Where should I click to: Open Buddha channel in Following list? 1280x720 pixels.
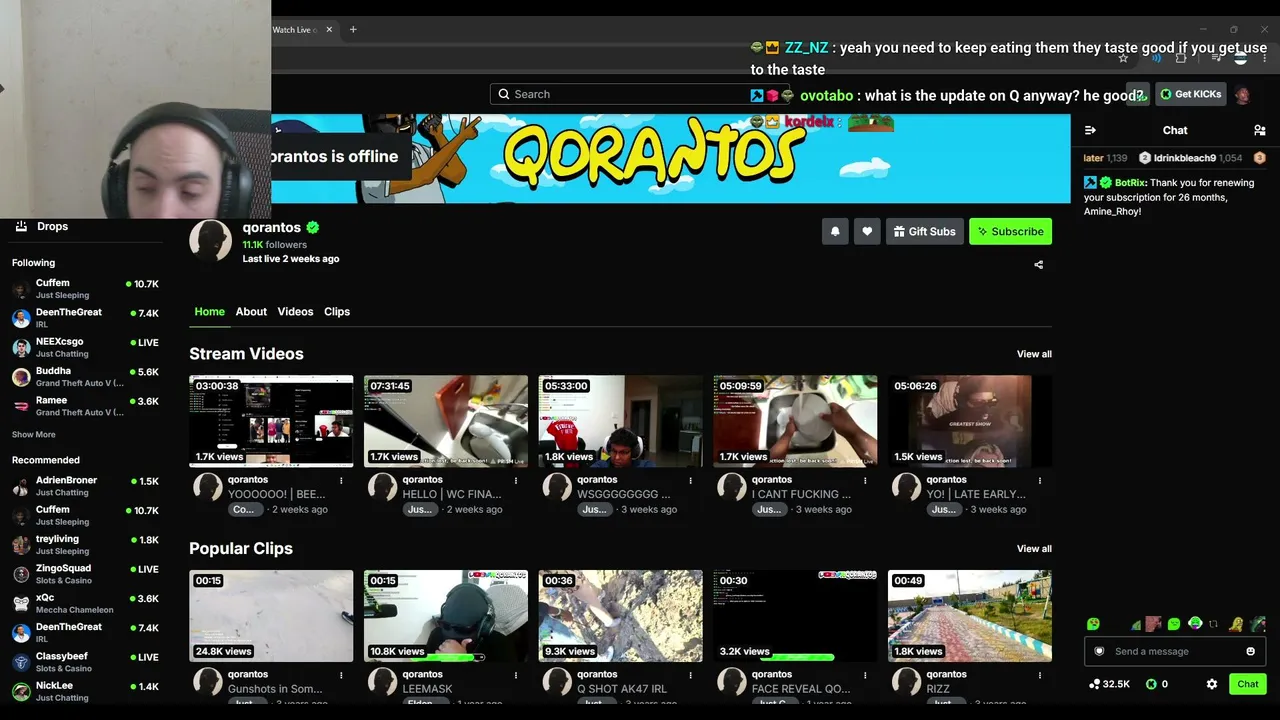[85, 376]
